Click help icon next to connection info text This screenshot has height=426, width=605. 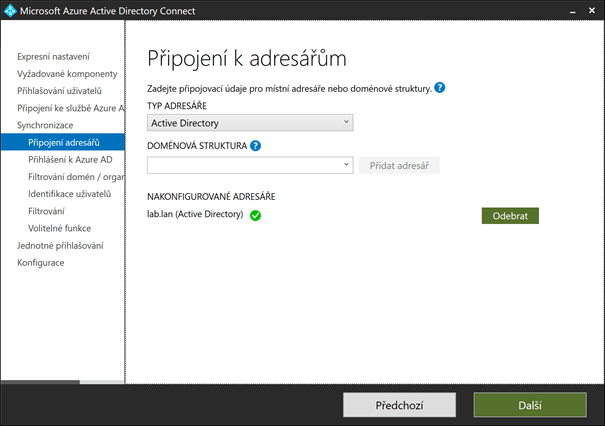point(440,88)
